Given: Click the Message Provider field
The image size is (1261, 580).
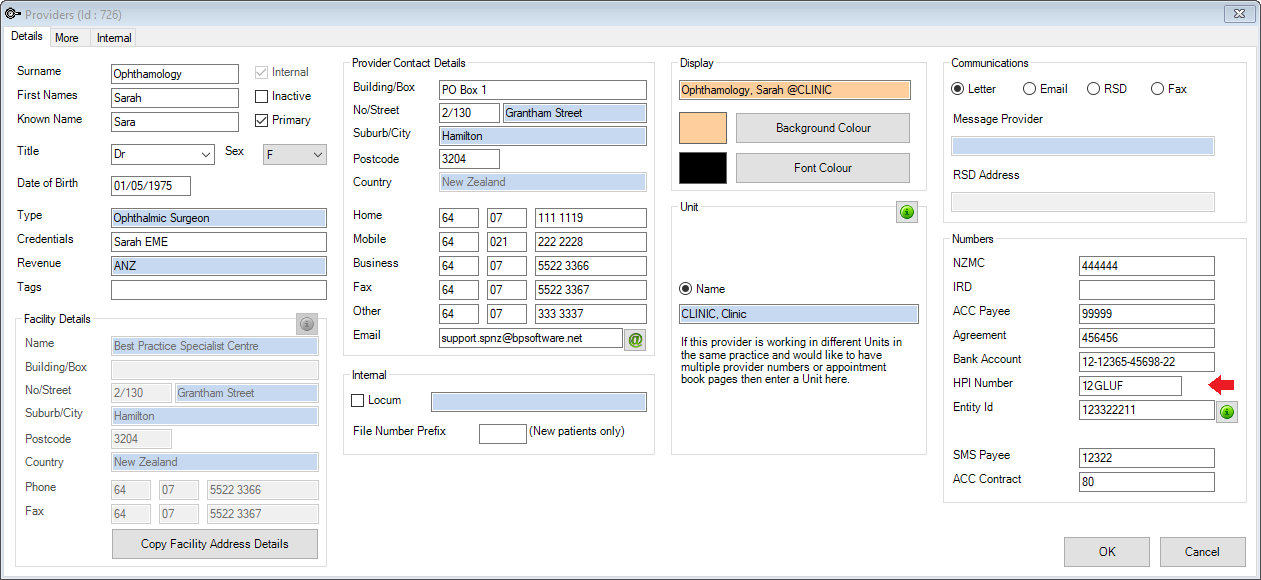Looking at the screenshot, I should tap(1083, 146).
